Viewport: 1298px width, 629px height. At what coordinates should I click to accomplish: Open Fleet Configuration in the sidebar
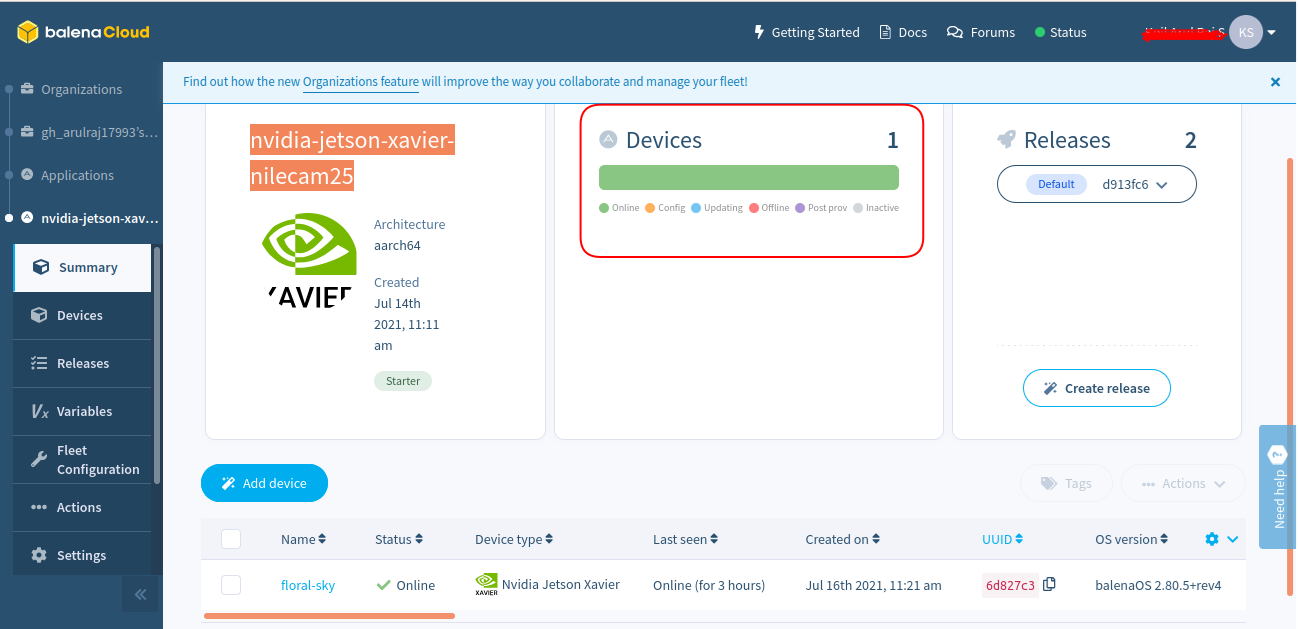(x=84, y=460)
